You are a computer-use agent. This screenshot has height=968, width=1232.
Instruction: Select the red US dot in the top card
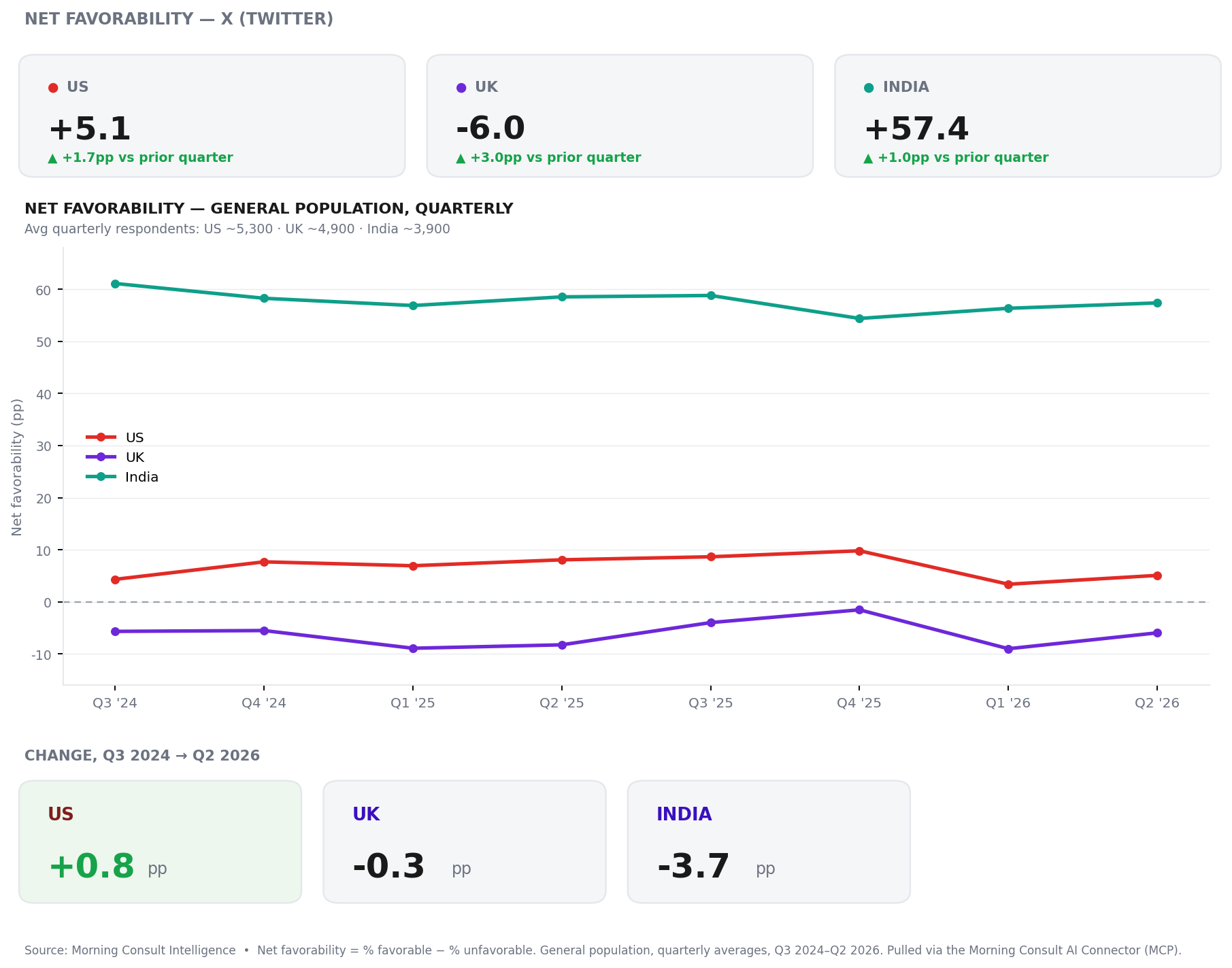(x=53, y=88)
